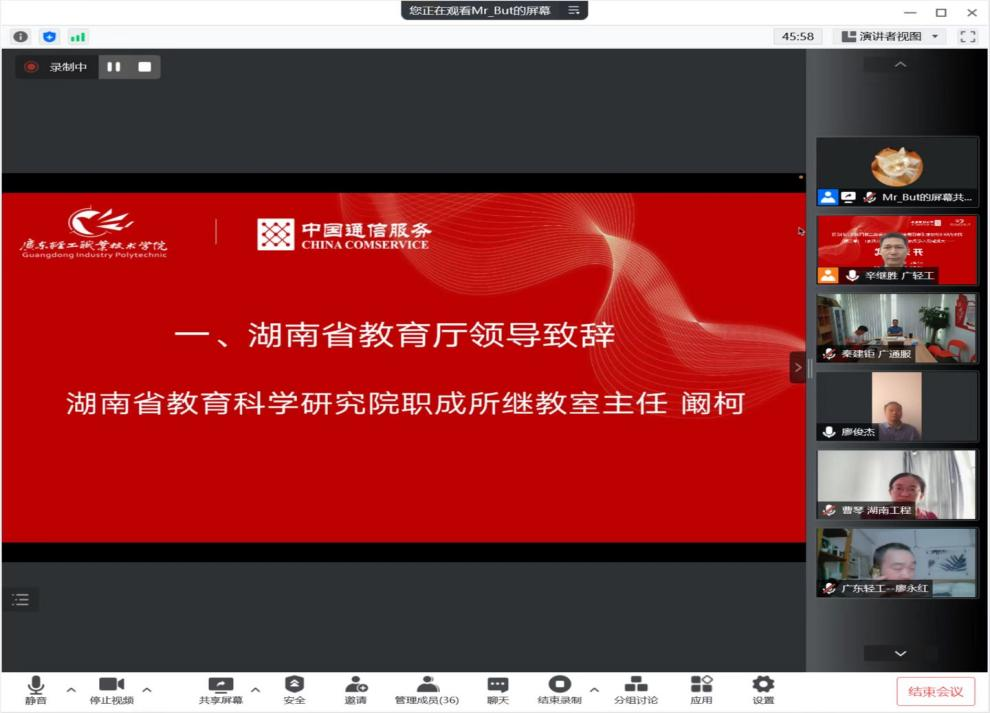Expand video options arrow beside 停止视频

pos(147,689)
